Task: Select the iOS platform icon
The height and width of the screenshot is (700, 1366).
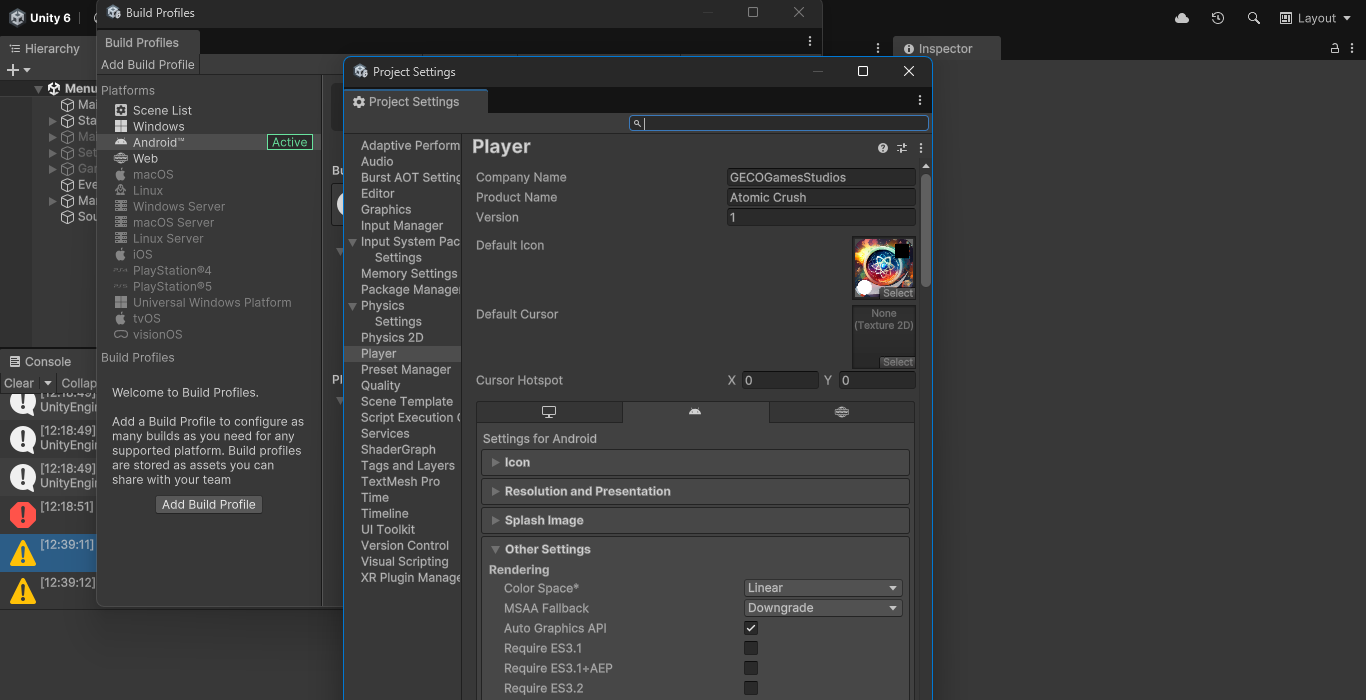Action: [121, 254]
